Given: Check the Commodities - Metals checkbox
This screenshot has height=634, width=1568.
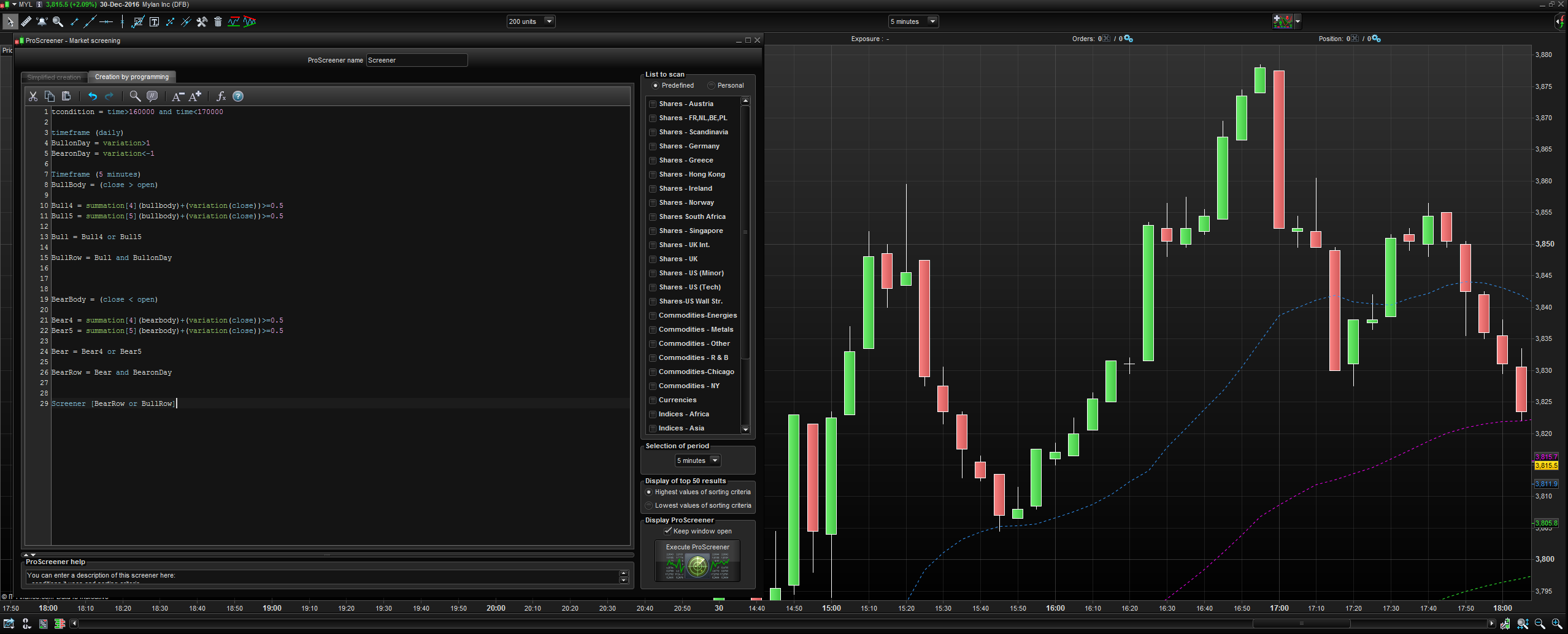Looking at the screenshot, I should 653,330.
